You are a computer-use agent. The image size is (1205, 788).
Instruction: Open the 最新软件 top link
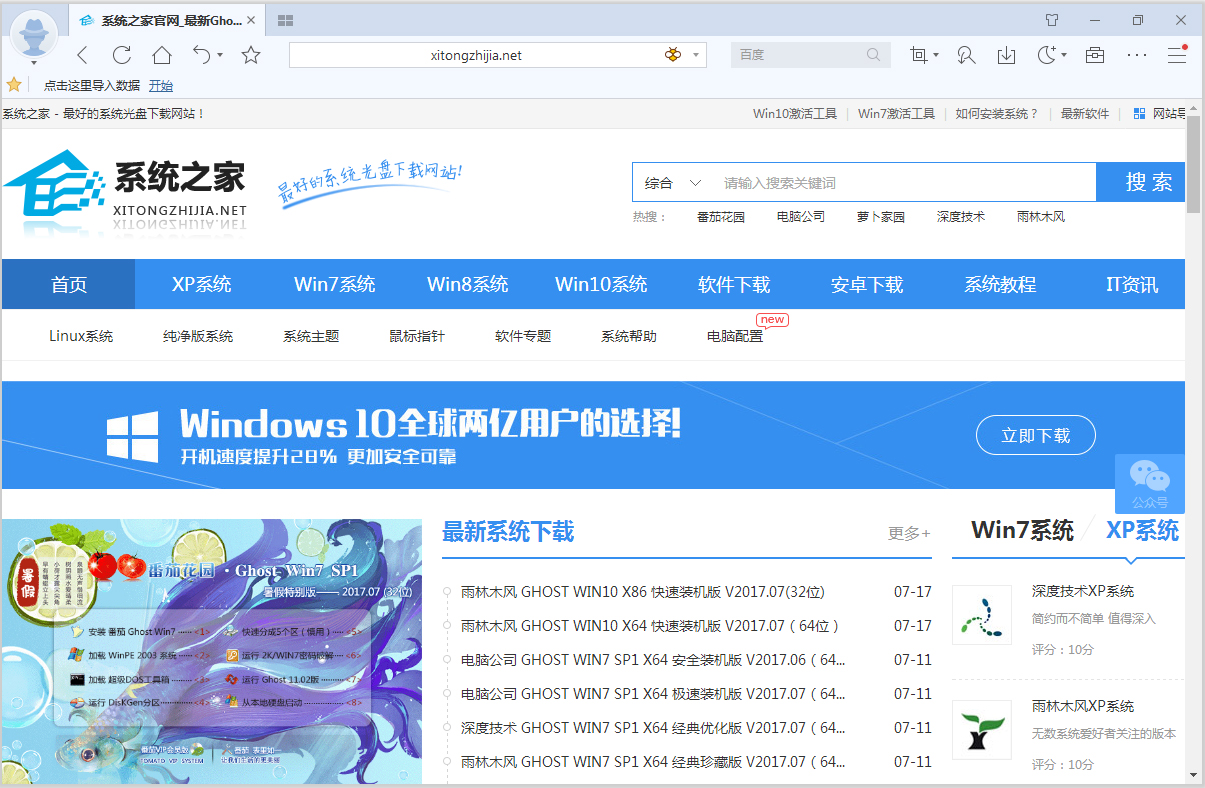coord(1085,114)
